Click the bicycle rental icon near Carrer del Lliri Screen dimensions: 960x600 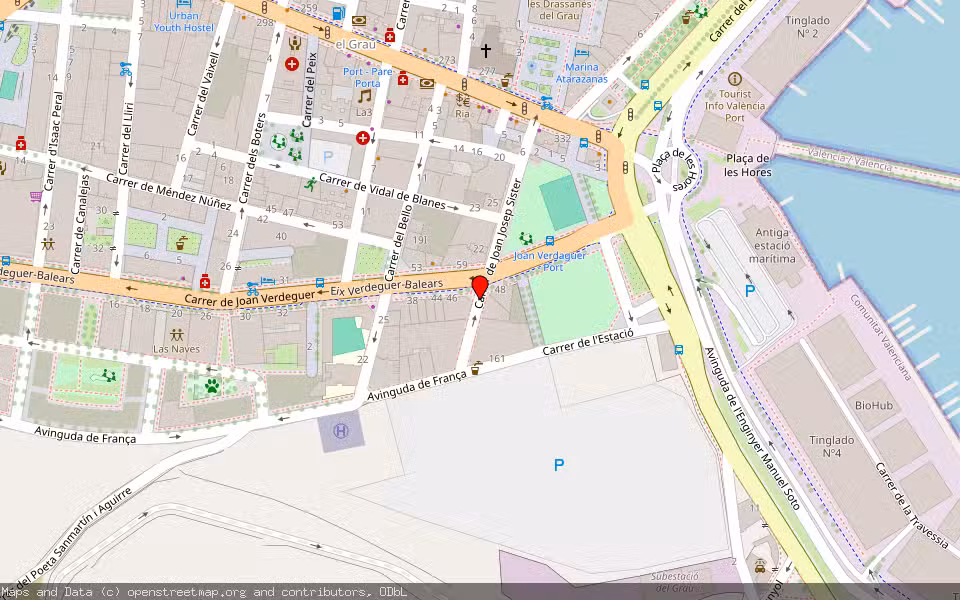click(126, 71)
